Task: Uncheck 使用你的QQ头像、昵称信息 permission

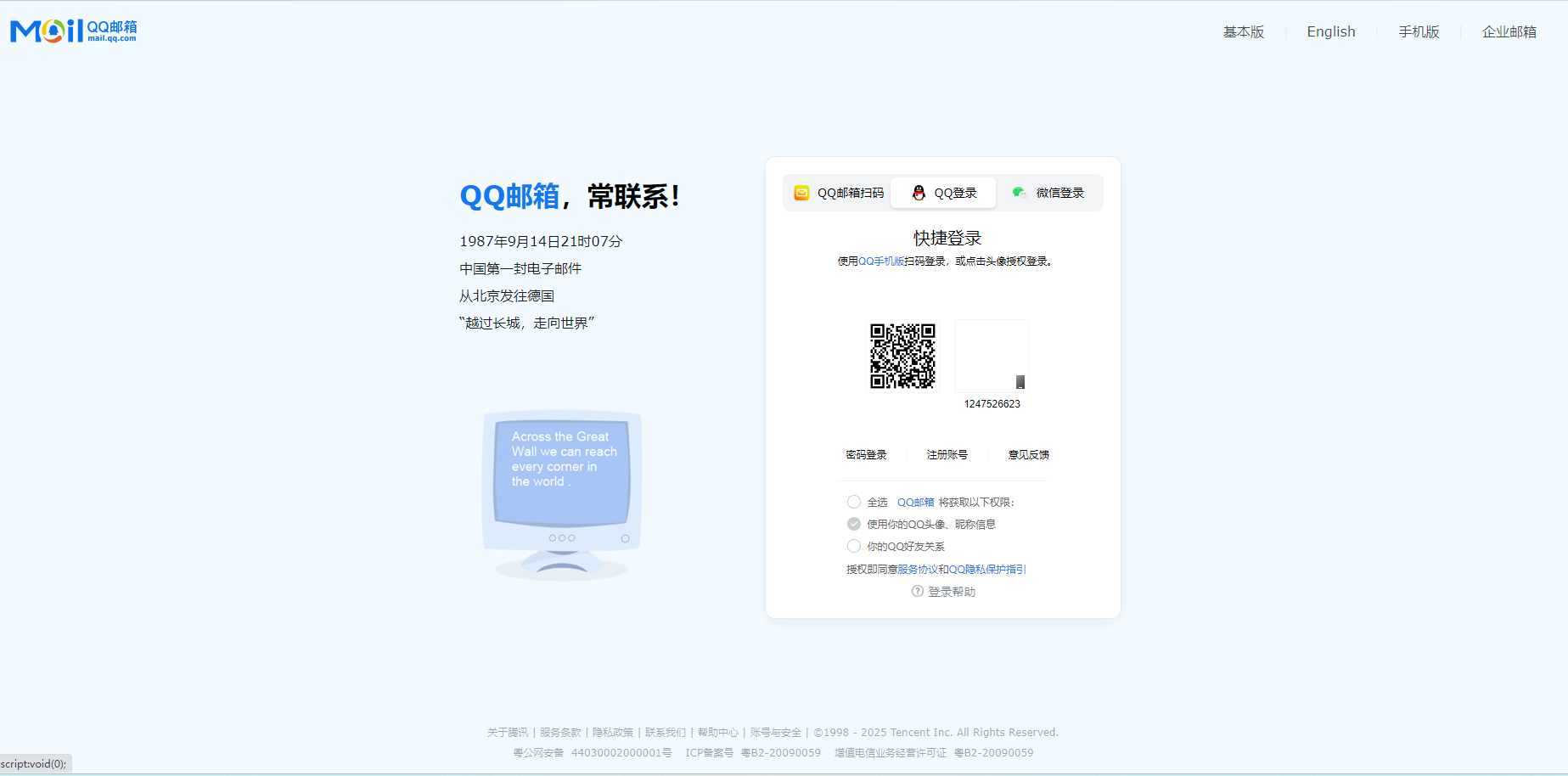Action: [853, 524]
